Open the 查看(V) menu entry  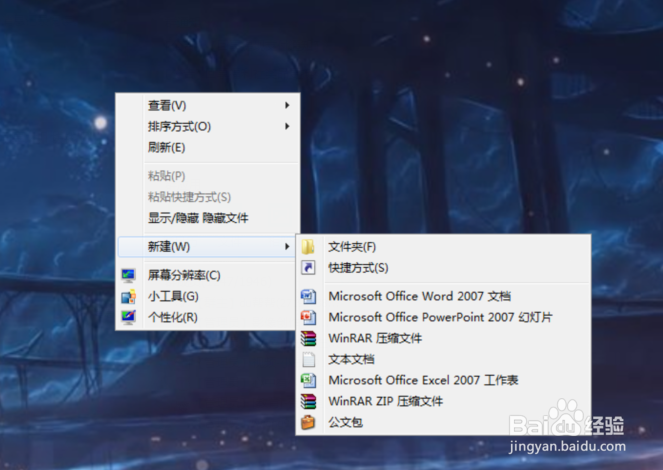208,105
